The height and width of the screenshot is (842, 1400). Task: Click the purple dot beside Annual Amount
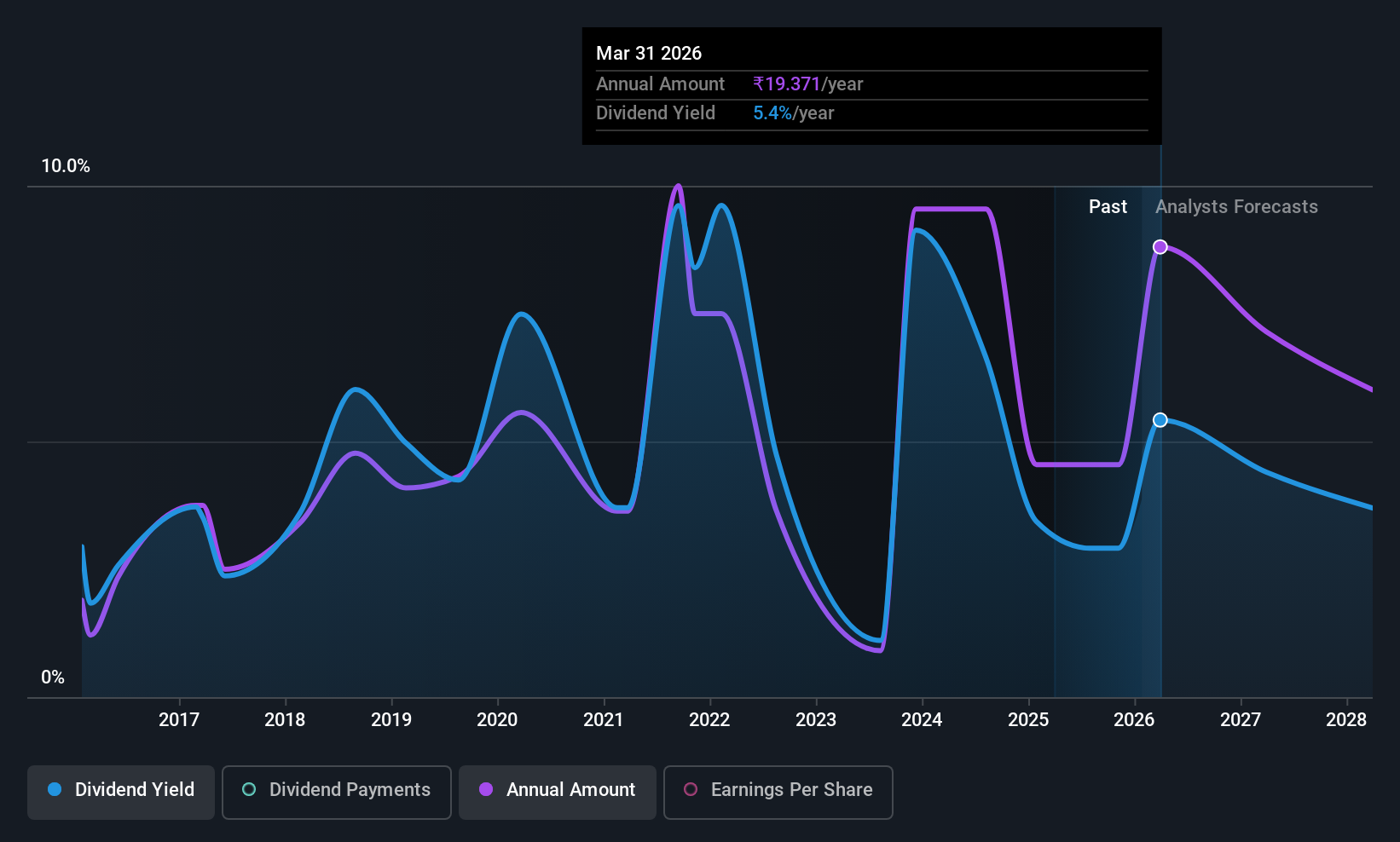tap(486, 790)
